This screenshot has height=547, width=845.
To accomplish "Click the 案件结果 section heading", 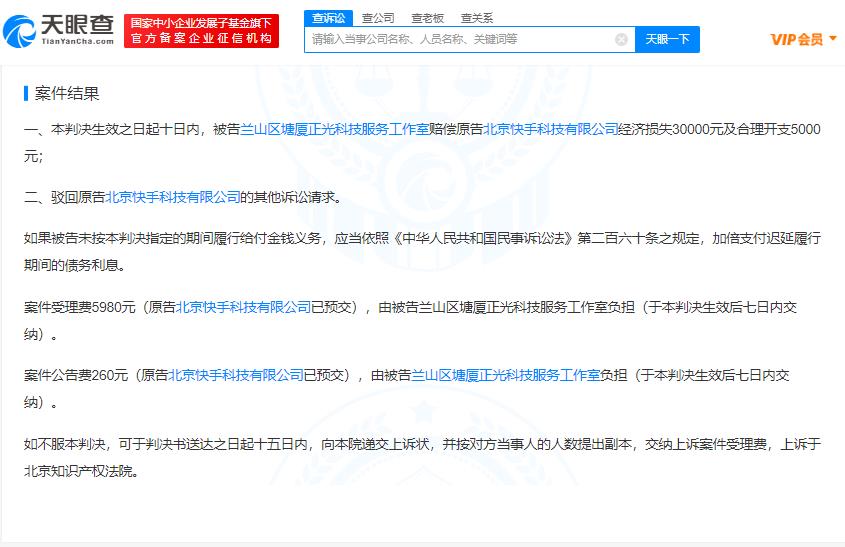I will coord(67,93).
